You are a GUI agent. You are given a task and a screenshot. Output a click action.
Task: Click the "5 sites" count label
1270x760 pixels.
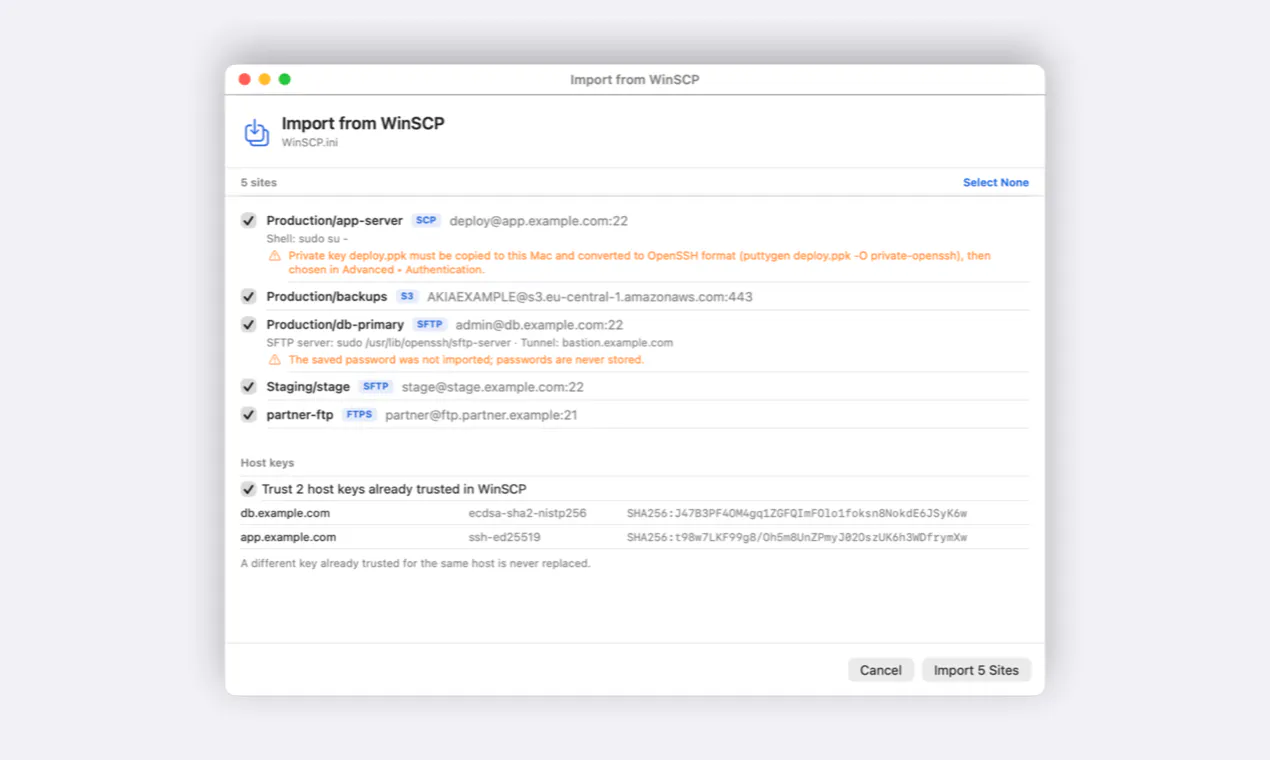click(x=259, y=183)
